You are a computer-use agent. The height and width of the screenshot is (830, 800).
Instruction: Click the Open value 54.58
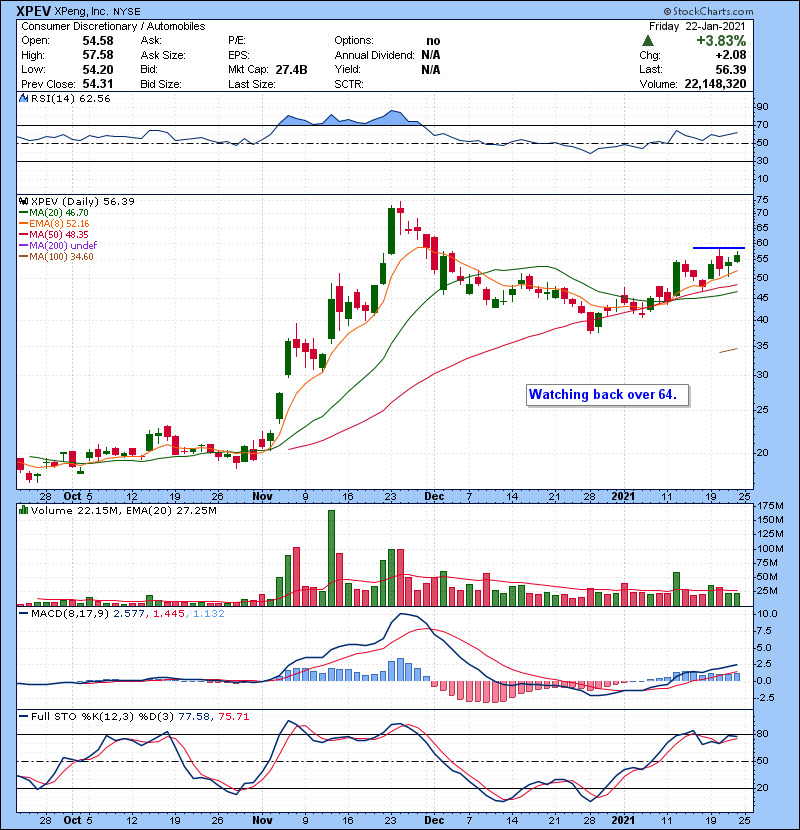[x=97, y=41]
